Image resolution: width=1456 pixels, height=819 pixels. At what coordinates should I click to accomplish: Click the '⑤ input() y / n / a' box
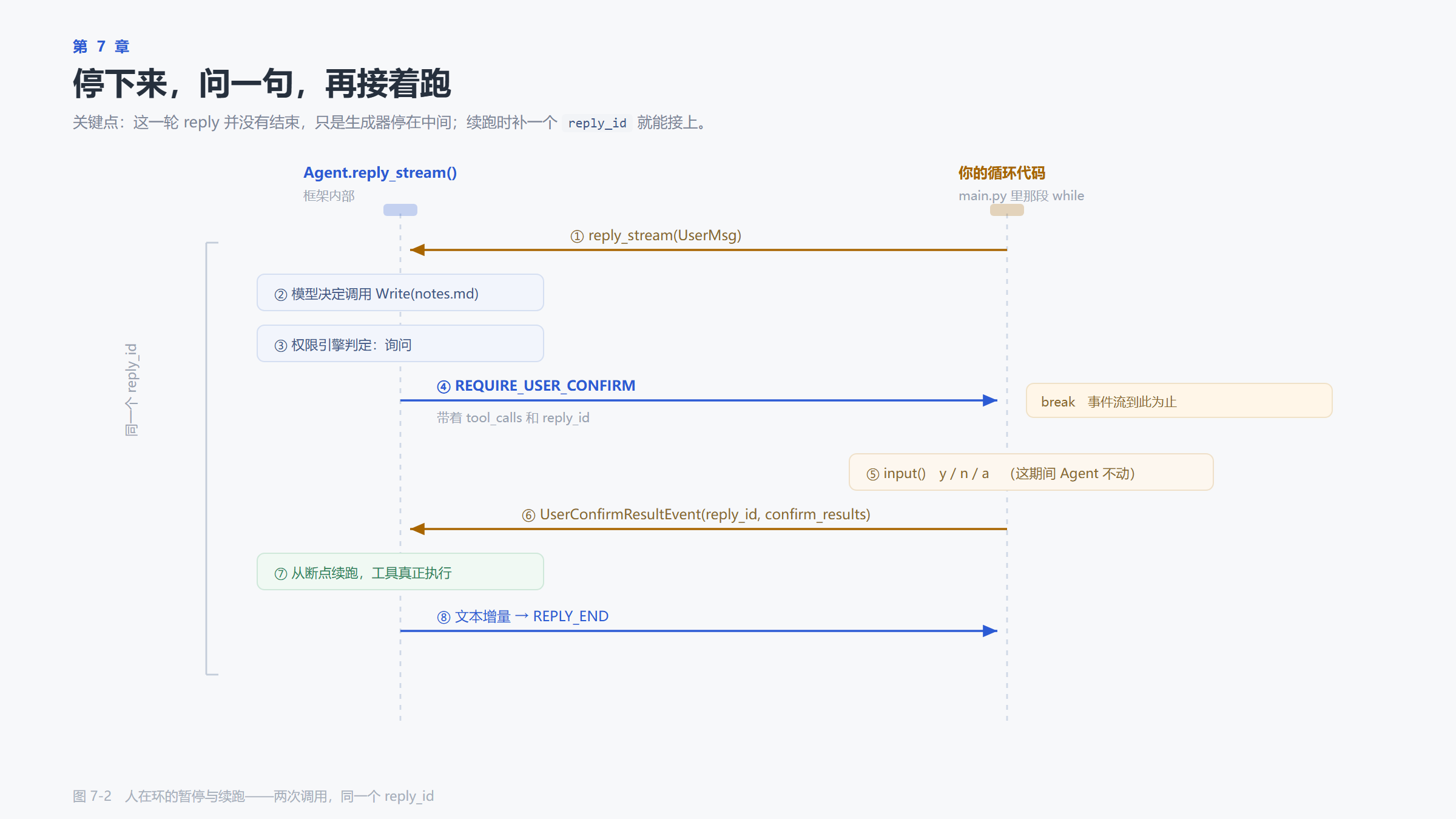click(x=1031, y=472)
